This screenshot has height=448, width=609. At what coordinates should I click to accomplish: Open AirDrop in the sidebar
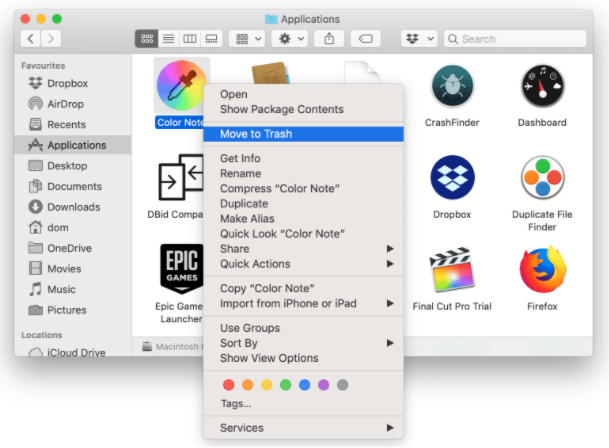[x=73, y=104]
